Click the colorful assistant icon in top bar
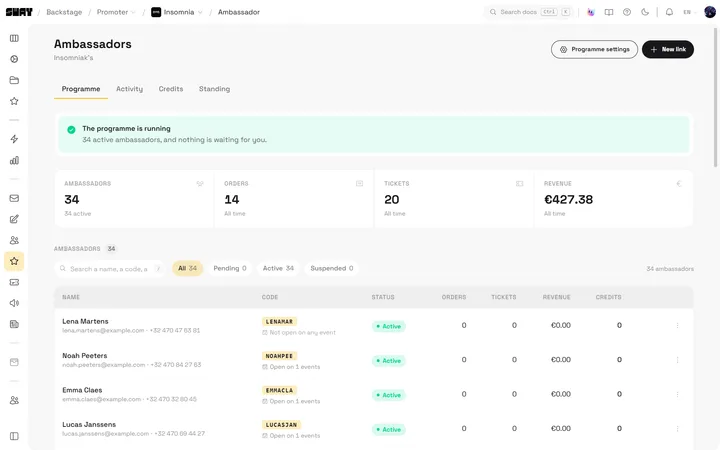Viewport: 720px width, 450px height. [591, 12]
